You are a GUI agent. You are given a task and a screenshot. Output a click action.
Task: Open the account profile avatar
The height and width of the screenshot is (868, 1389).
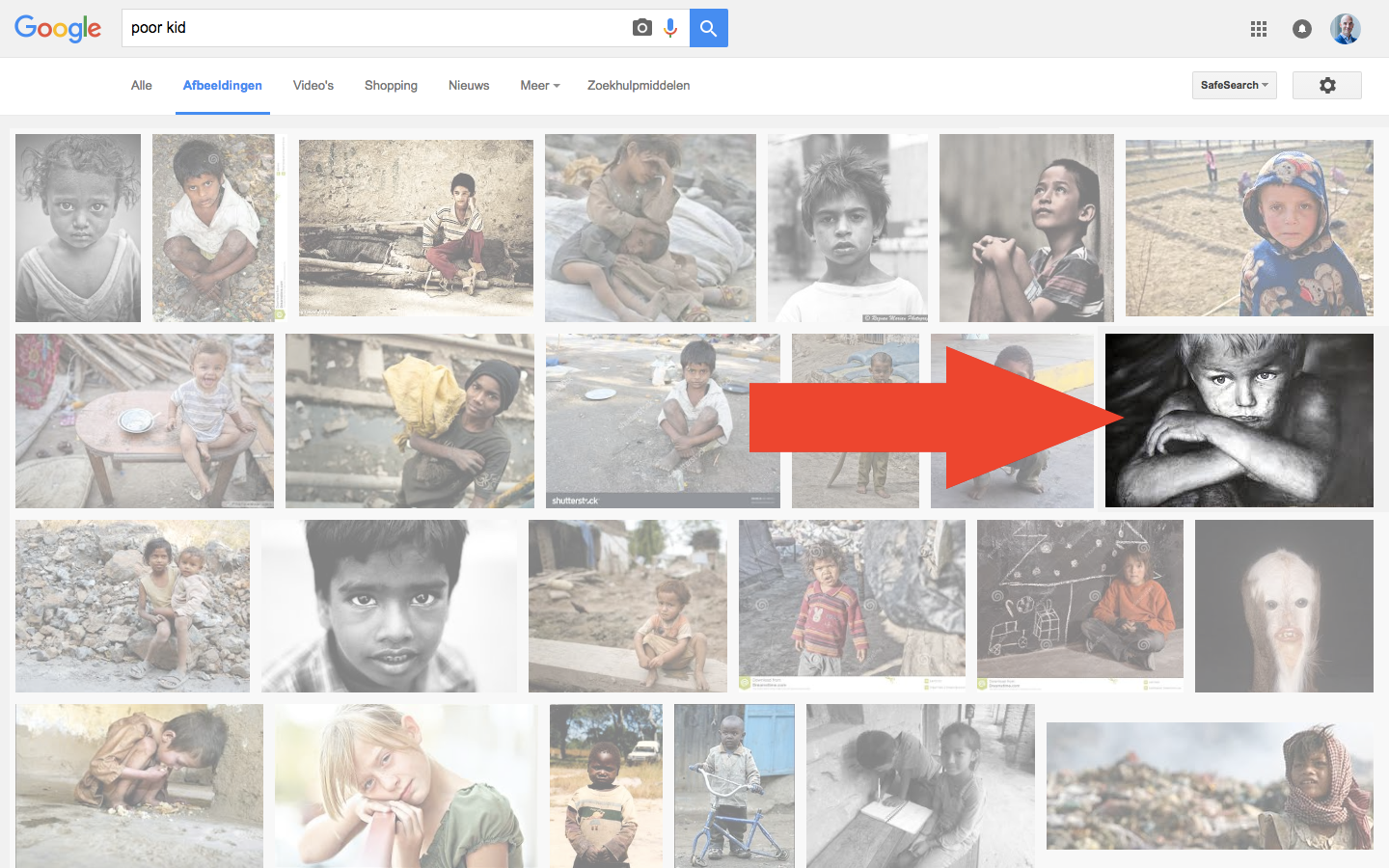pos(1345,29)
